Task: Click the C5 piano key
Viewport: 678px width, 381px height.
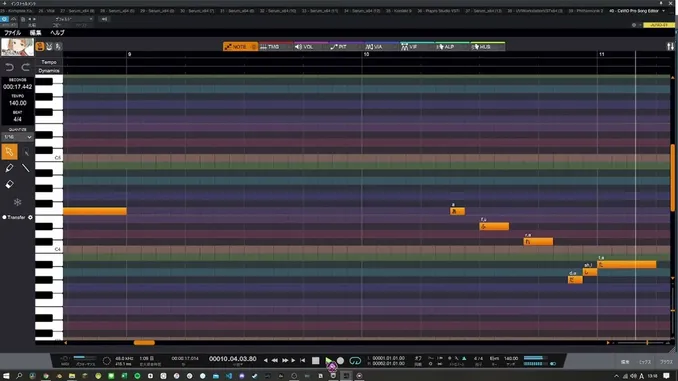Action: pyautogui.click(x=49, y=157)
